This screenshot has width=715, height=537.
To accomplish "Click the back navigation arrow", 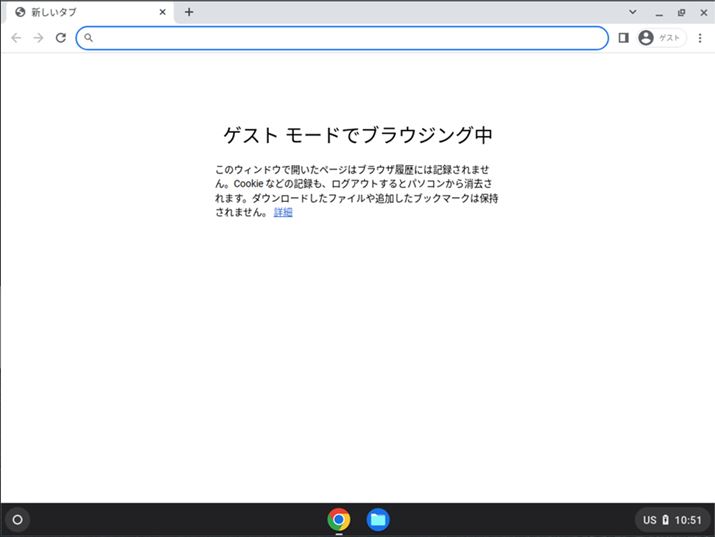I will (x=16, y=38).
